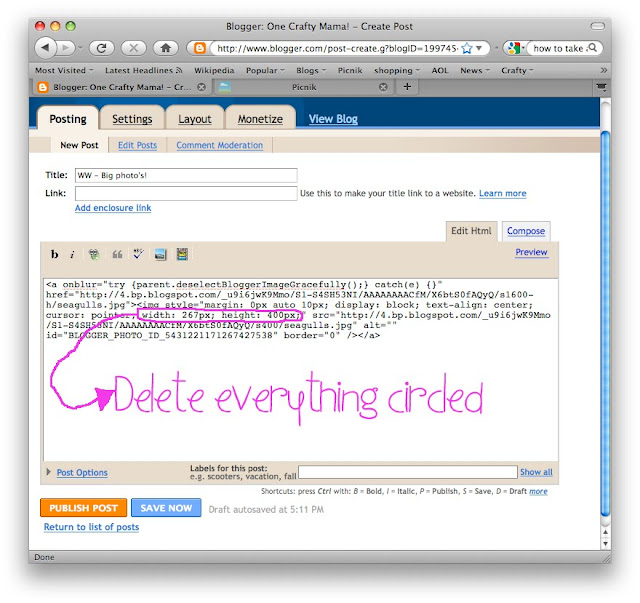This screenshot has height=603, width=640.
Task: Open a new tab with plus button
Action: click(x=407, y=87)
